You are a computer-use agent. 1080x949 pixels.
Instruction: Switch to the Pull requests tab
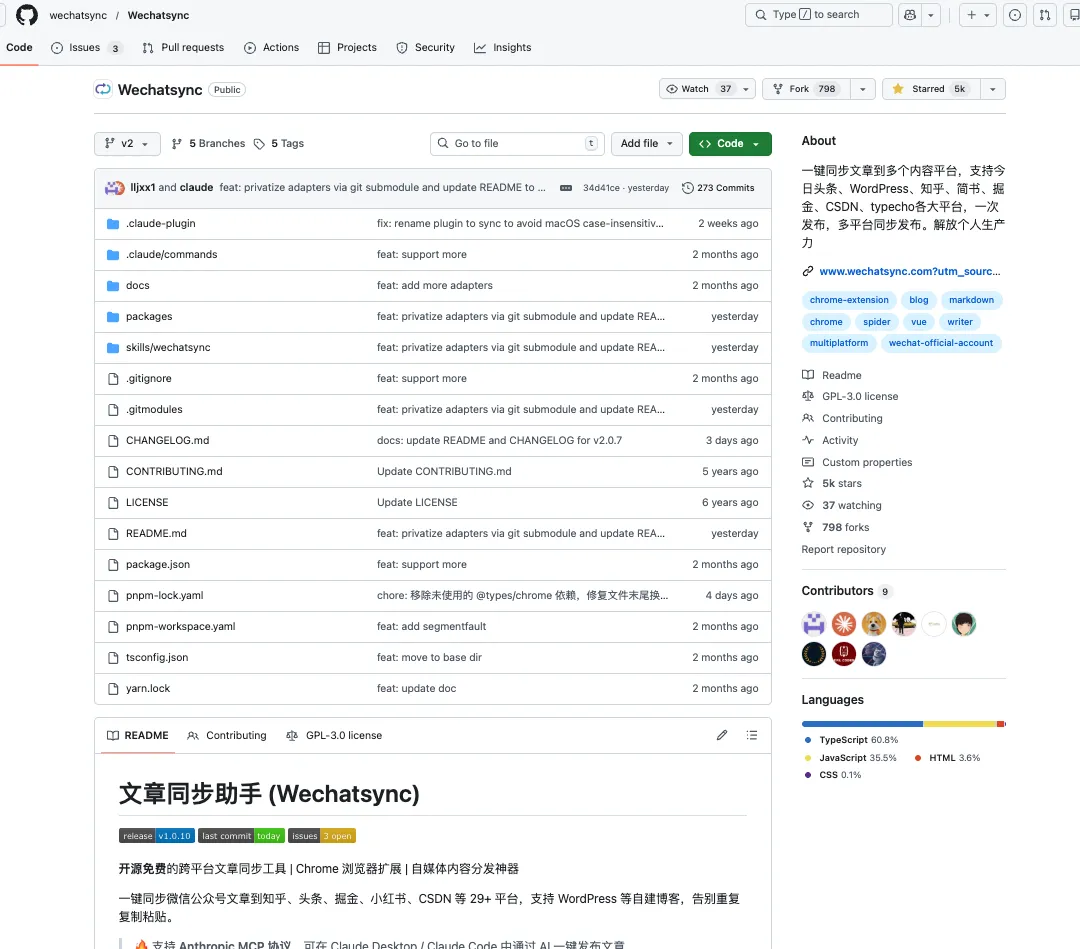[x=183, y=48]
